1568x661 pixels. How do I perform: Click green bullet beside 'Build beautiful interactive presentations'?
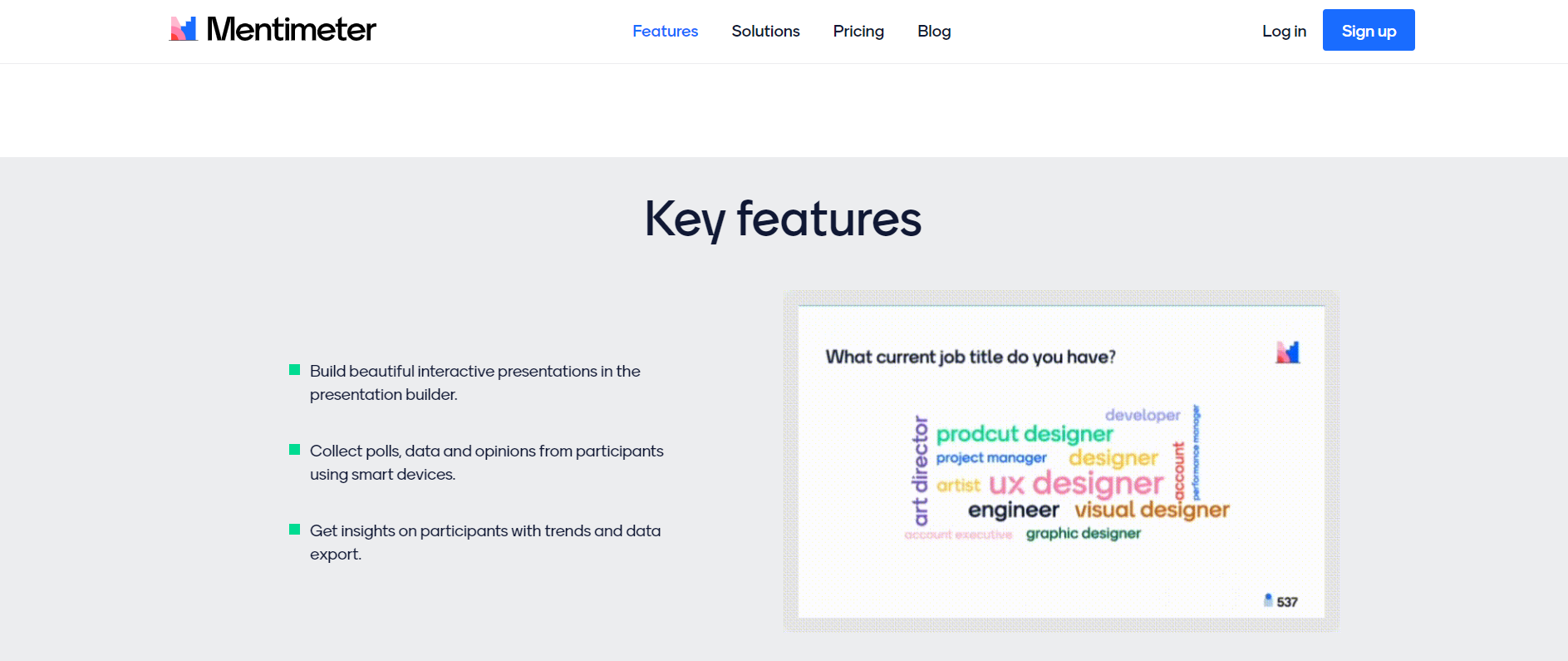click(x=294, y=370)
